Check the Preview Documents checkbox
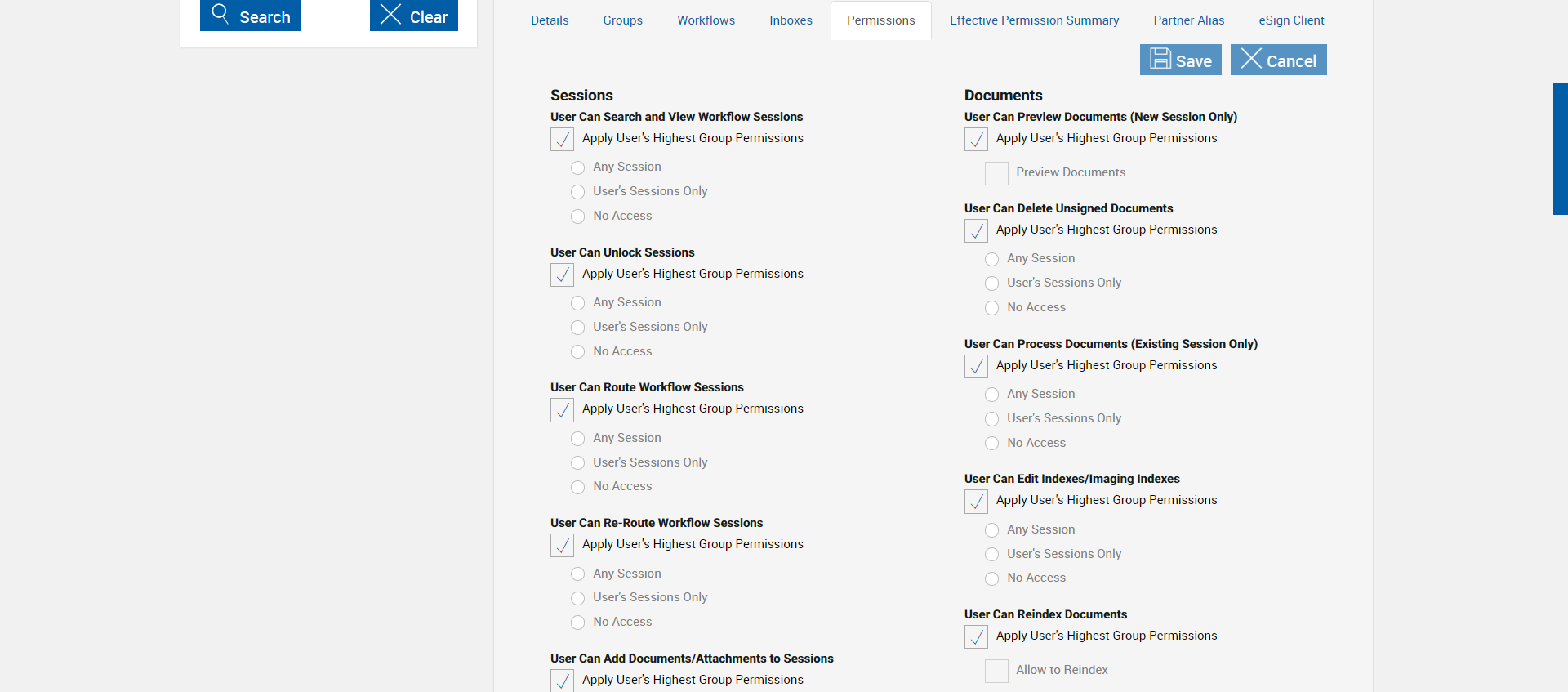Image resolution: width=1568 pixels, height=692 pixels. click(996, 174)
